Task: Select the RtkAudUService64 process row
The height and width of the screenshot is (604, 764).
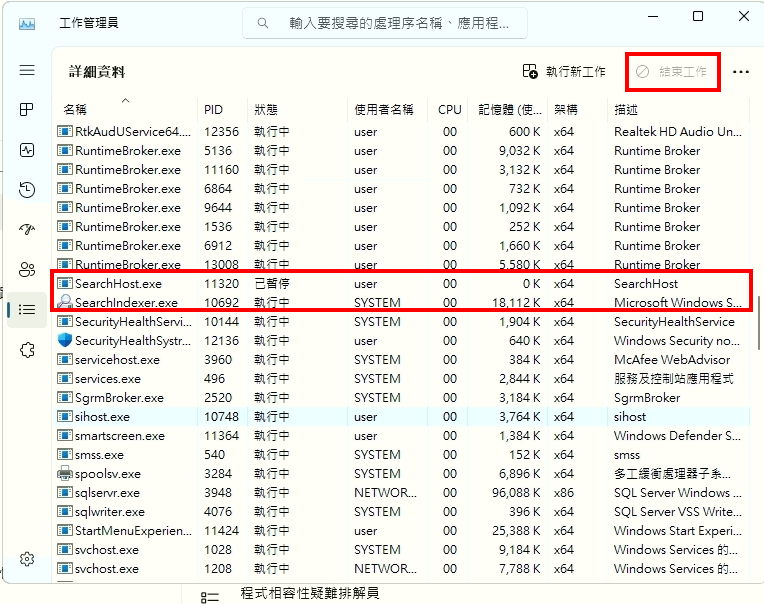Action: click(x=402, y=132)
